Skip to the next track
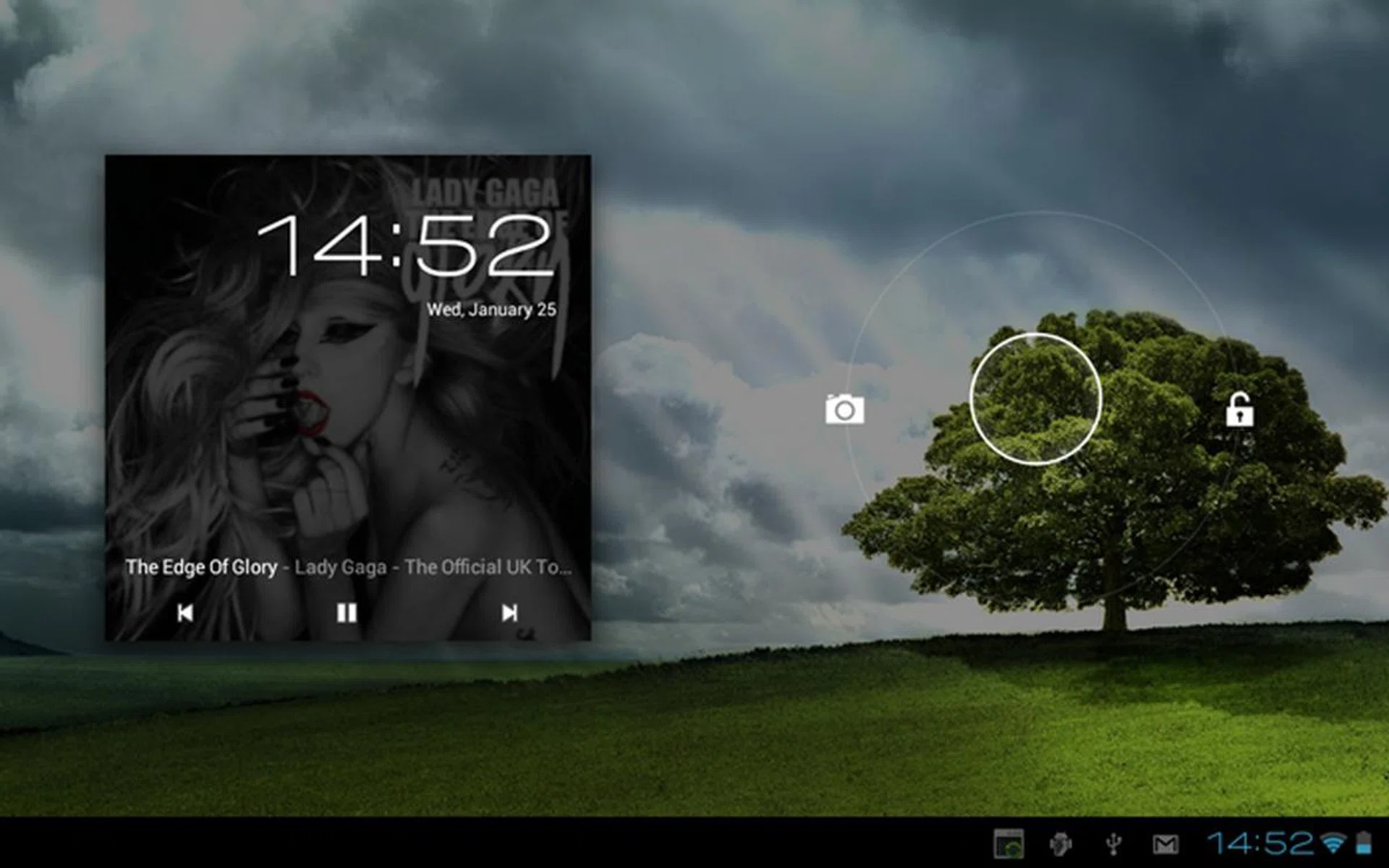The image size is (1389, 868). click(509, 613)
